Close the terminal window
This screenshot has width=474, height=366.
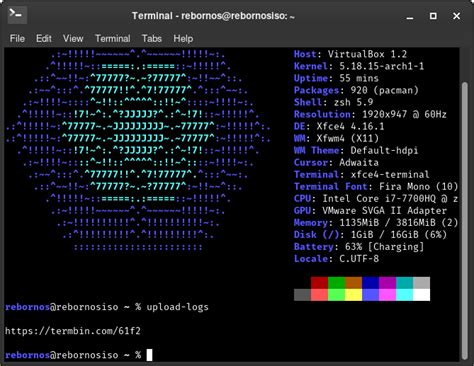[x=456, y=16]
